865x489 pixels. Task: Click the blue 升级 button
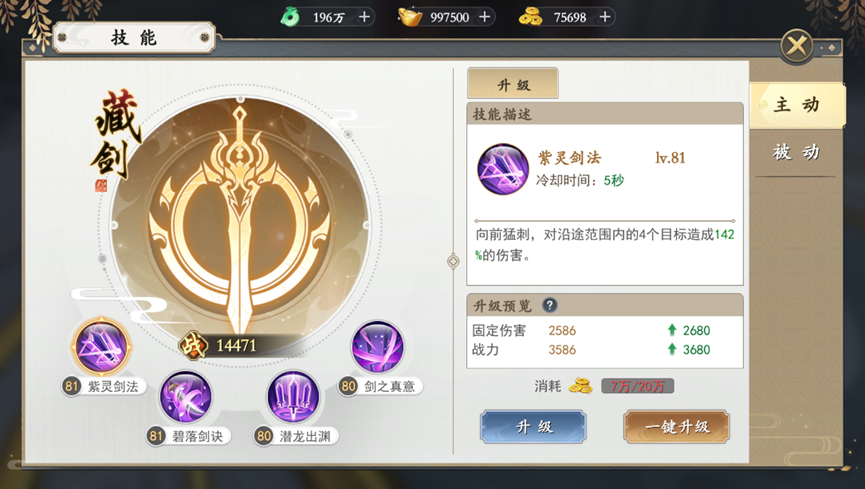pyautogui.click(x=533, y=427)
